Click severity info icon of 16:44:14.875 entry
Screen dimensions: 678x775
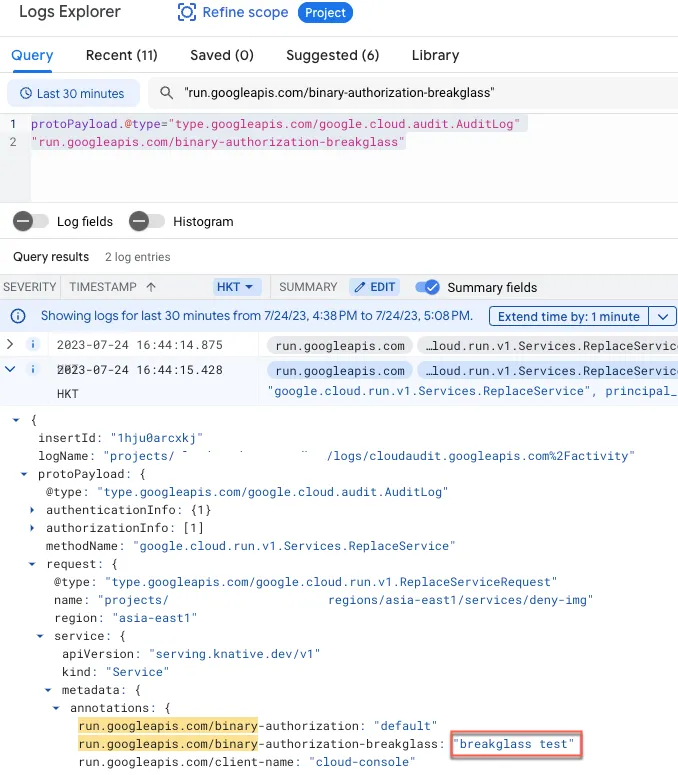(x=33, y=344)
